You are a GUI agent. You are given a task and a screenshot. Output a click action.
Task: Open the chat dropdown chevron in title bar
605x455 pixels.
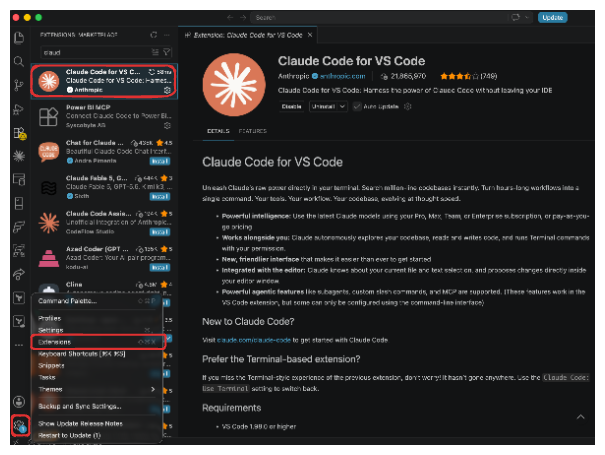526,17
